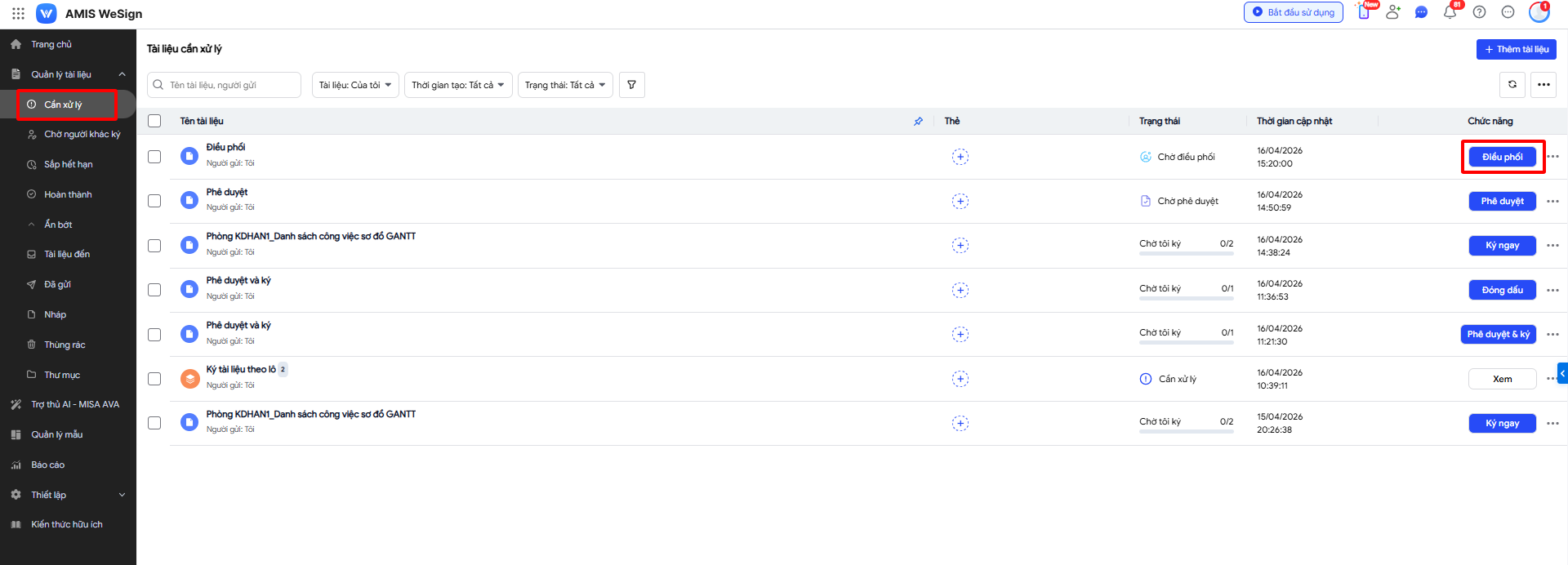This screenshot has width=1568, height=565.
Task: Open the chat messages icon in header
Action: [1421, 12]
